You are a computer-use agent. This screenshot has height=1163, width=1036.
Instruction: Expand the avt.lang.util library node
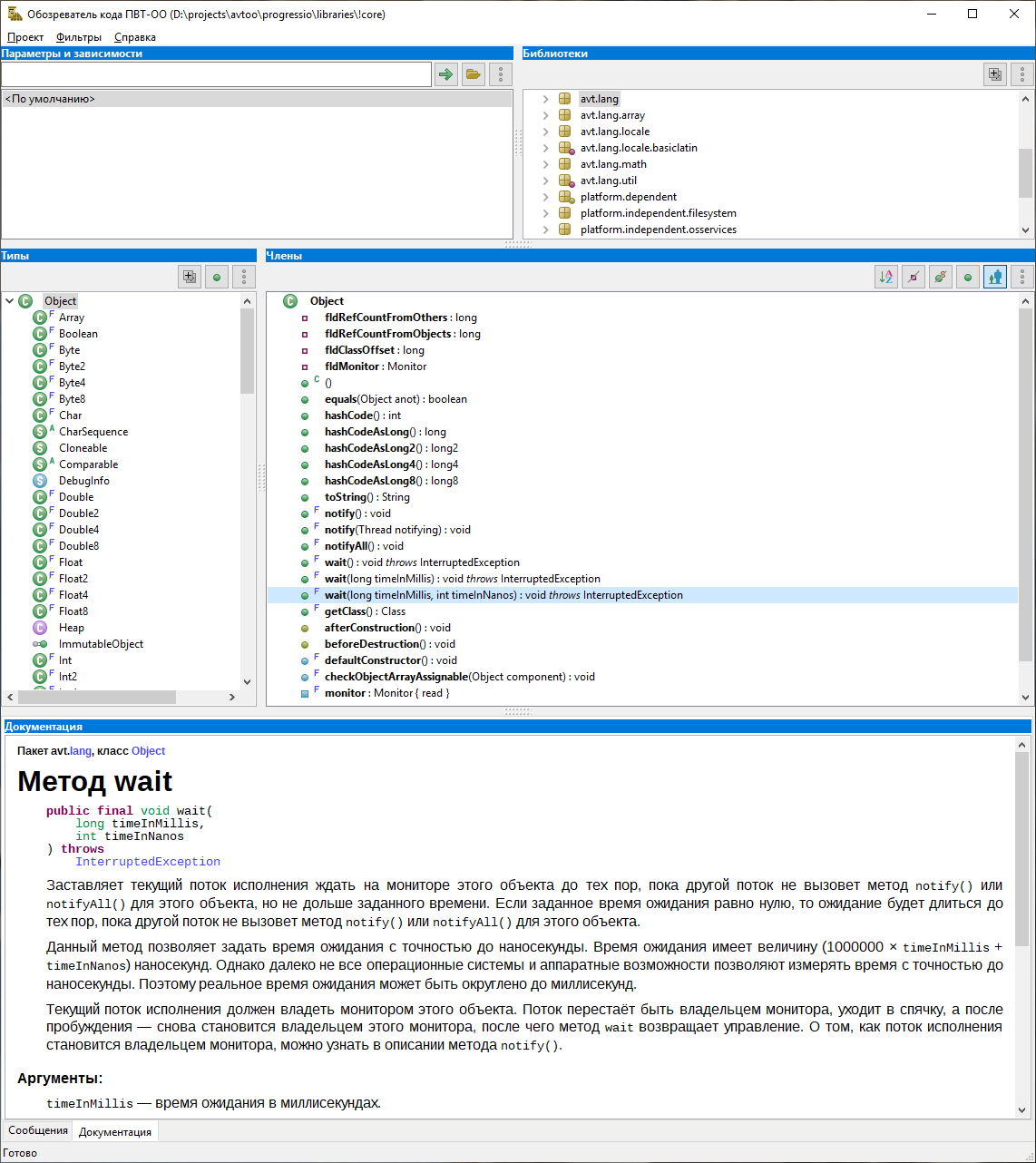point(545,181)
